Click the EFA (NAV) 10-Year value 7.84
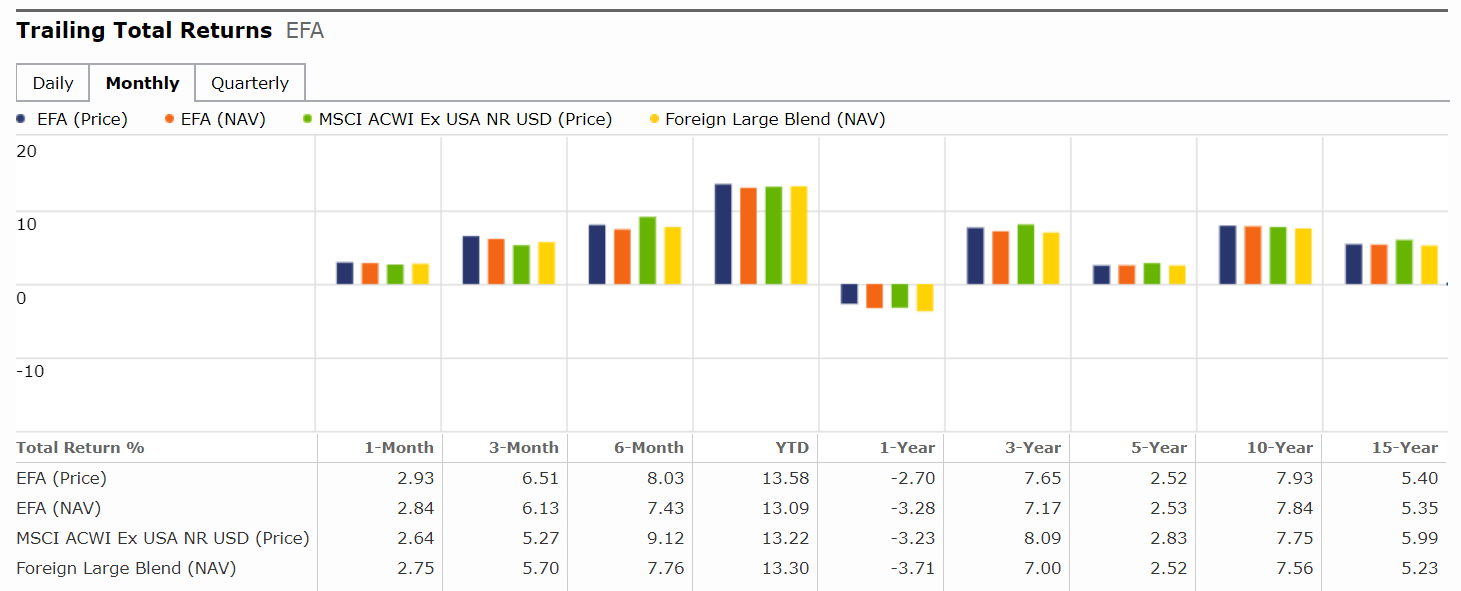1461x591 pixels. point(1295,508)
